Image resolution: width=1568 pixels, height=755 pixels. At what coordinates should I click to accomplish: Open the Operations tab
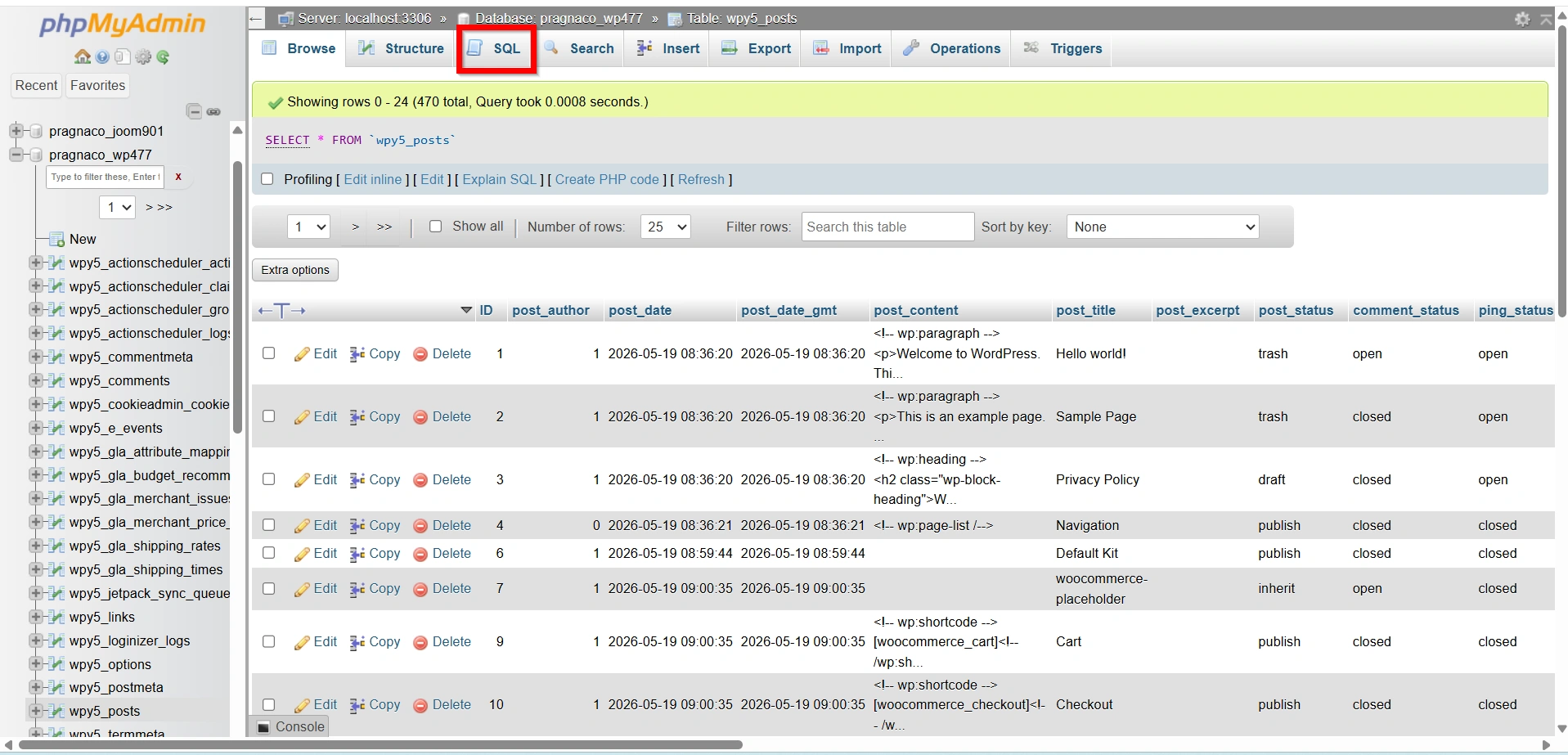pyautogui.click(x=952, y=48)
